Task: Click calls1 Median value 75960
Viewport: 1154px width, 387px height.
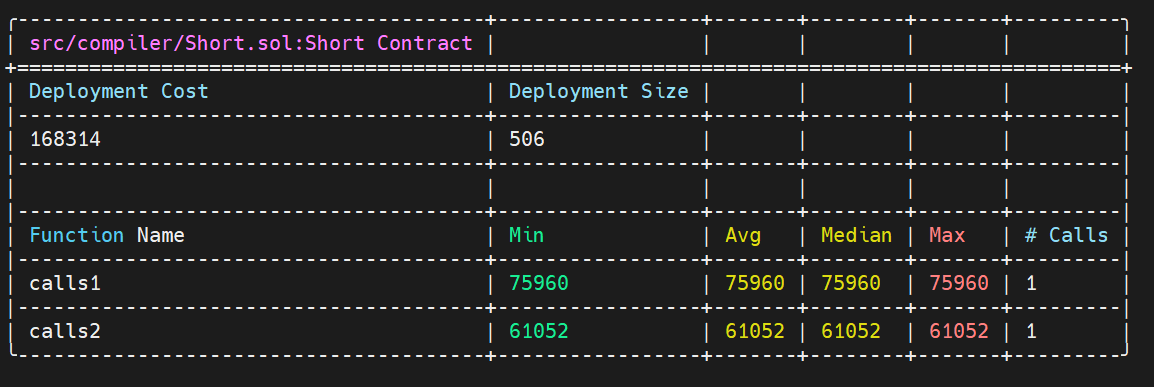Action: (x=851, y=283)
